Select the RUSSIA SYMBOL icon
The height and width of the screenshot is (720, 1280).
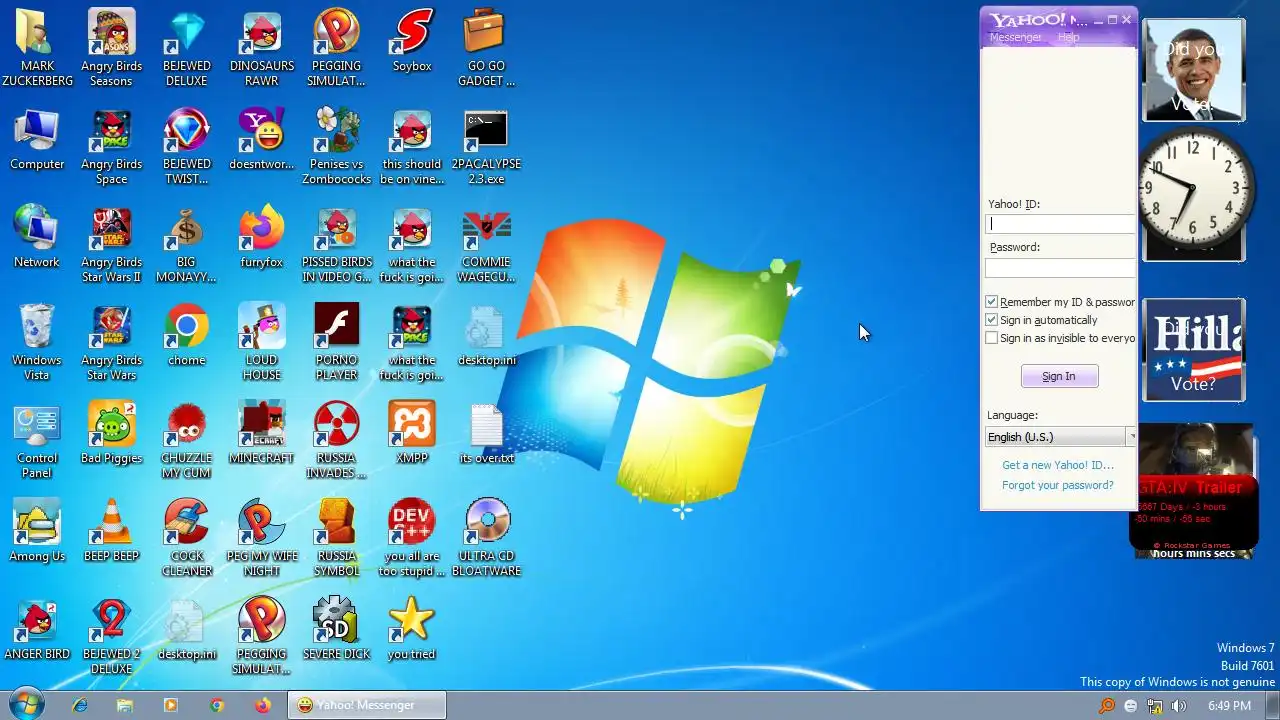pos(337,538)
